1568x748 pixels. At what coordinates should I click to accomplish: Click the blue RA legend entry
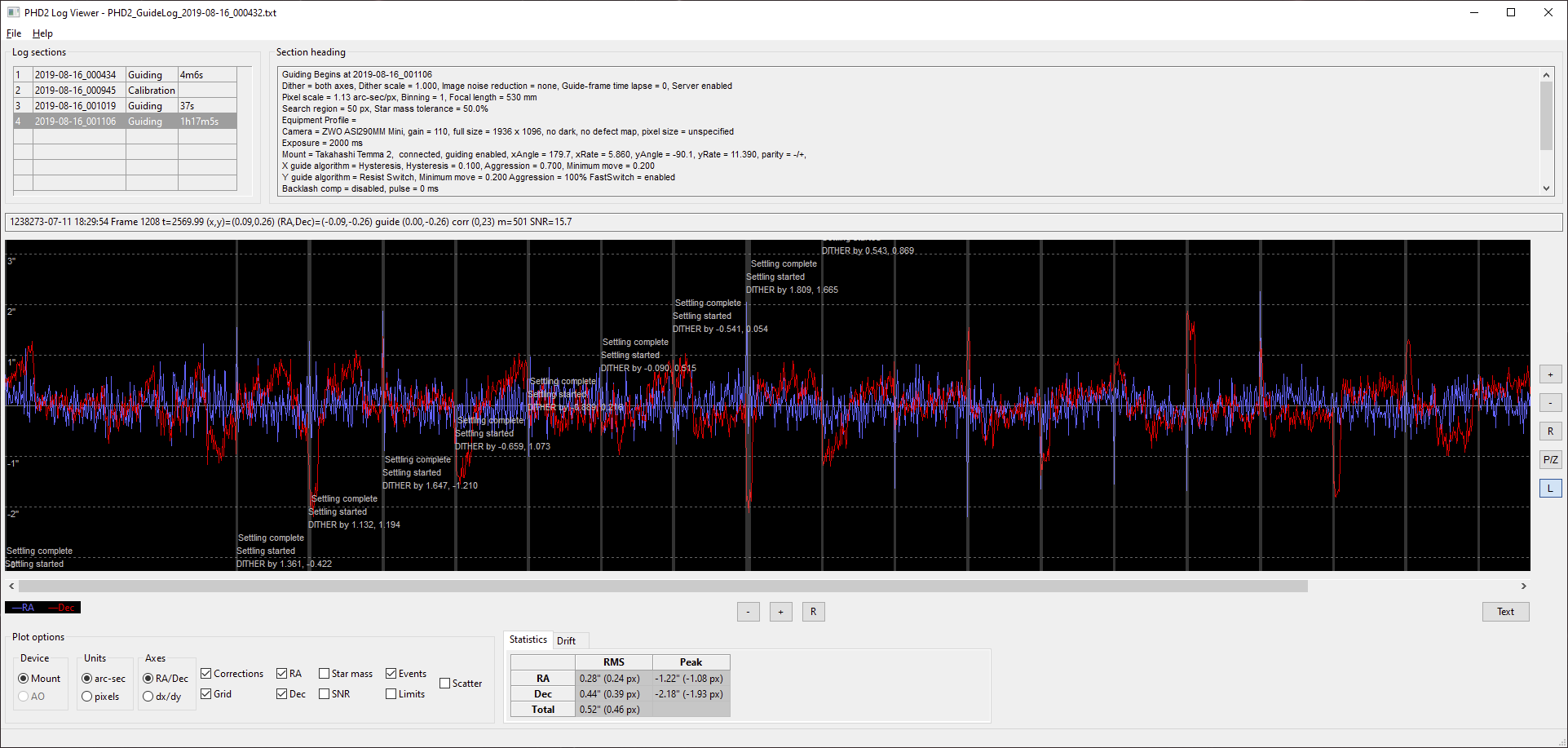(24, 608)
